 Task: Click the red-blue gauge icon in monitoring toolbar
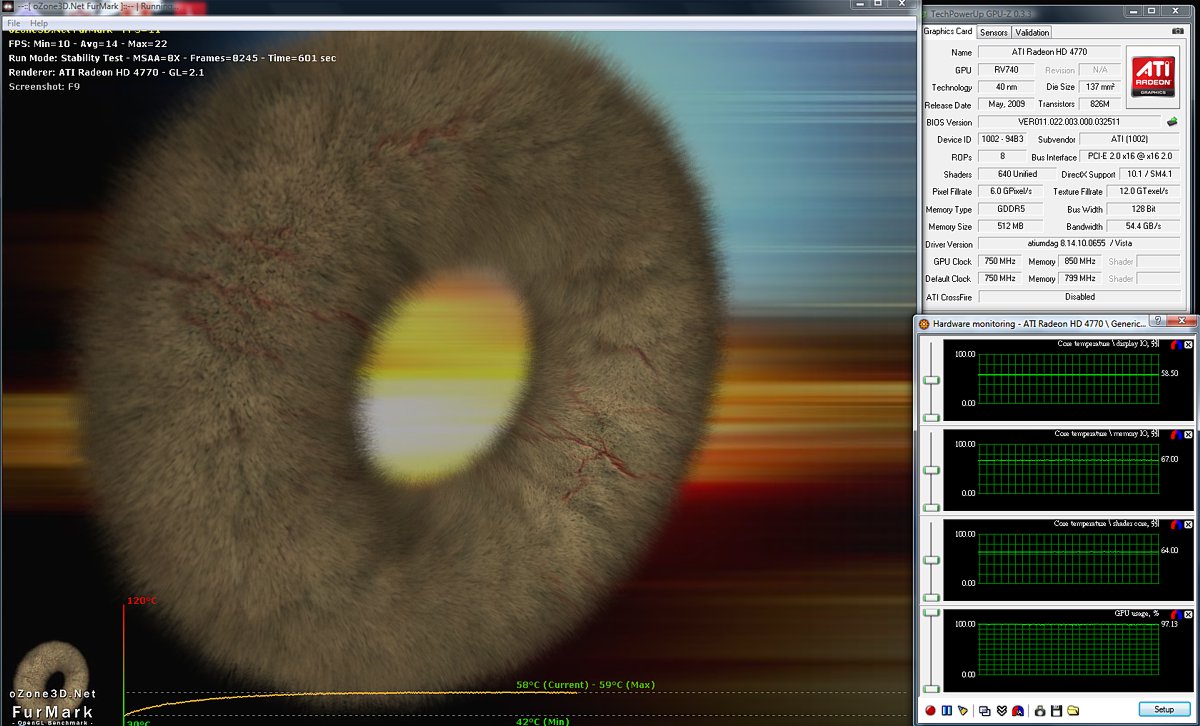(1017, 710)
